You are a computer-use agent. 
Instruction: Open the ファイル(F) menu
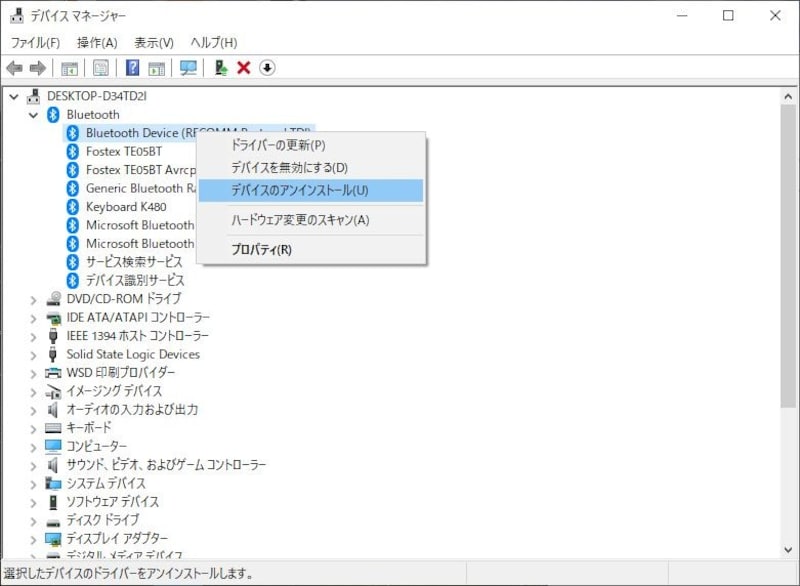click(35, 43)
